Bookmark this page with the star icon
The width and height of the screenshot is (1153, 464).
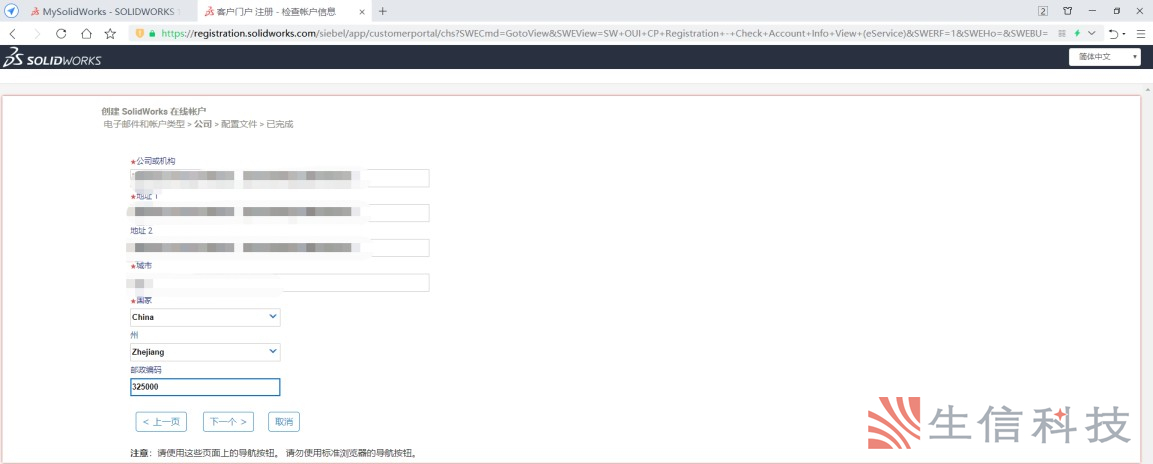tap(110, 33)
